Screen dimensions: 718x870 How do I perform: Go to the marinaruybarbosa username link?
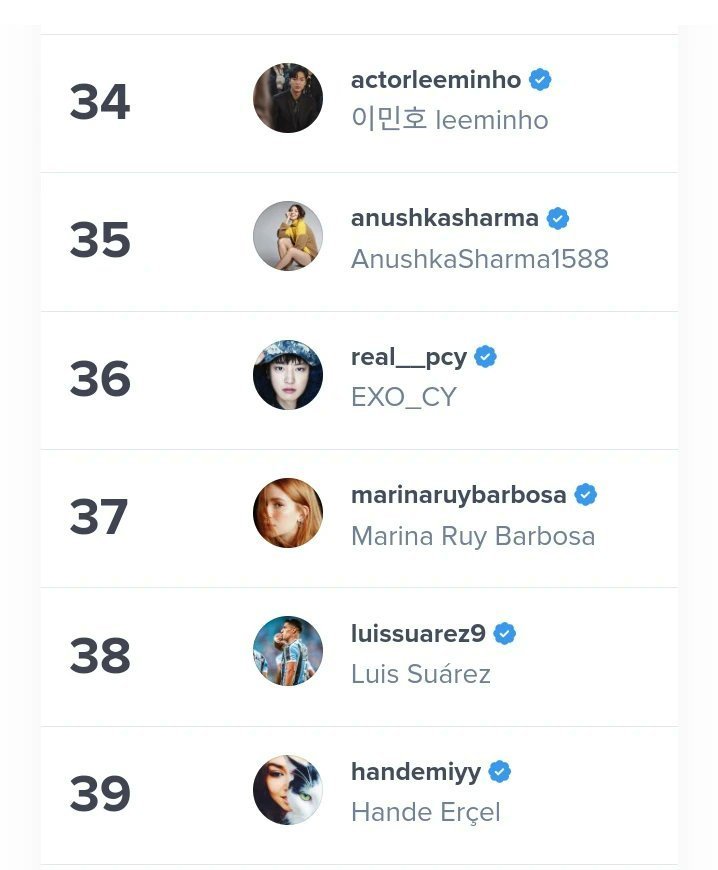(x=459, y=495)
